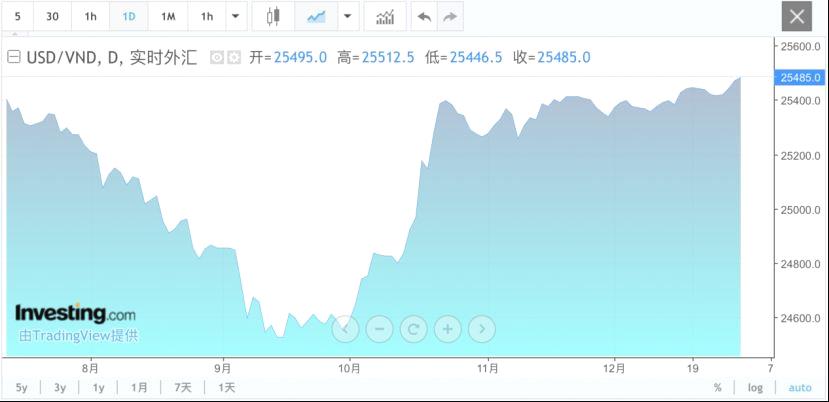829x402 pixels.
Task: Toggle logarithmic scale
Action: click(755, 388)
